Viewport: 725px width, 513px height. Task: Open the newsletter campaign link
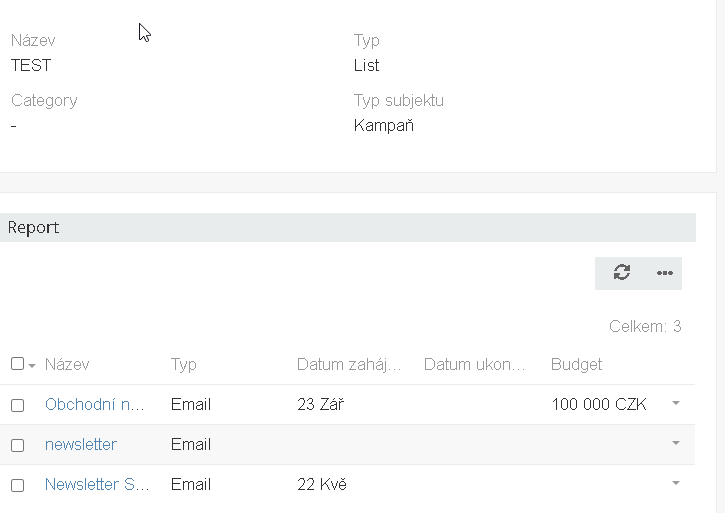(x=81, y=444)
